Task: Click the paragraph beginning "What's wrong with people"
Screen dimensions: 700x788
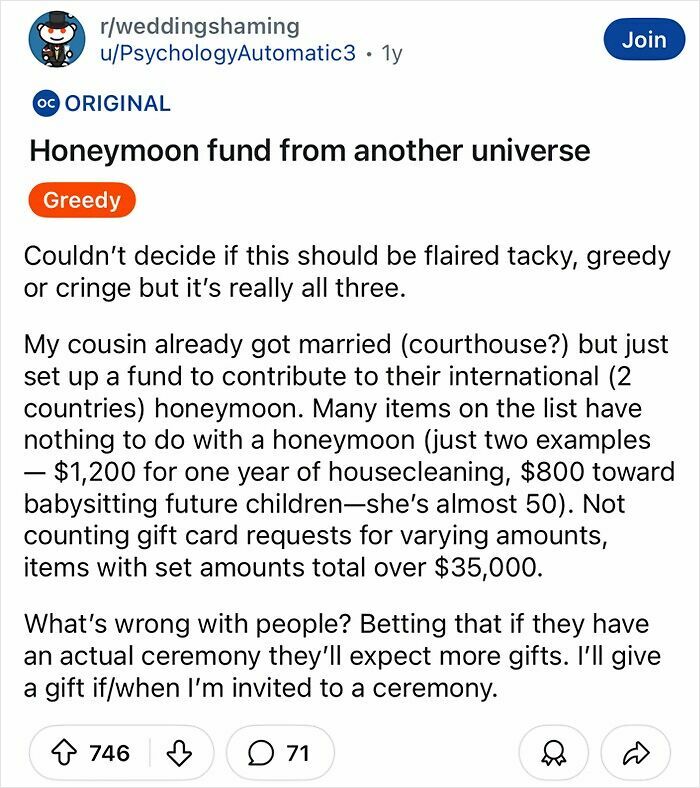Action: tap(342, 656)
